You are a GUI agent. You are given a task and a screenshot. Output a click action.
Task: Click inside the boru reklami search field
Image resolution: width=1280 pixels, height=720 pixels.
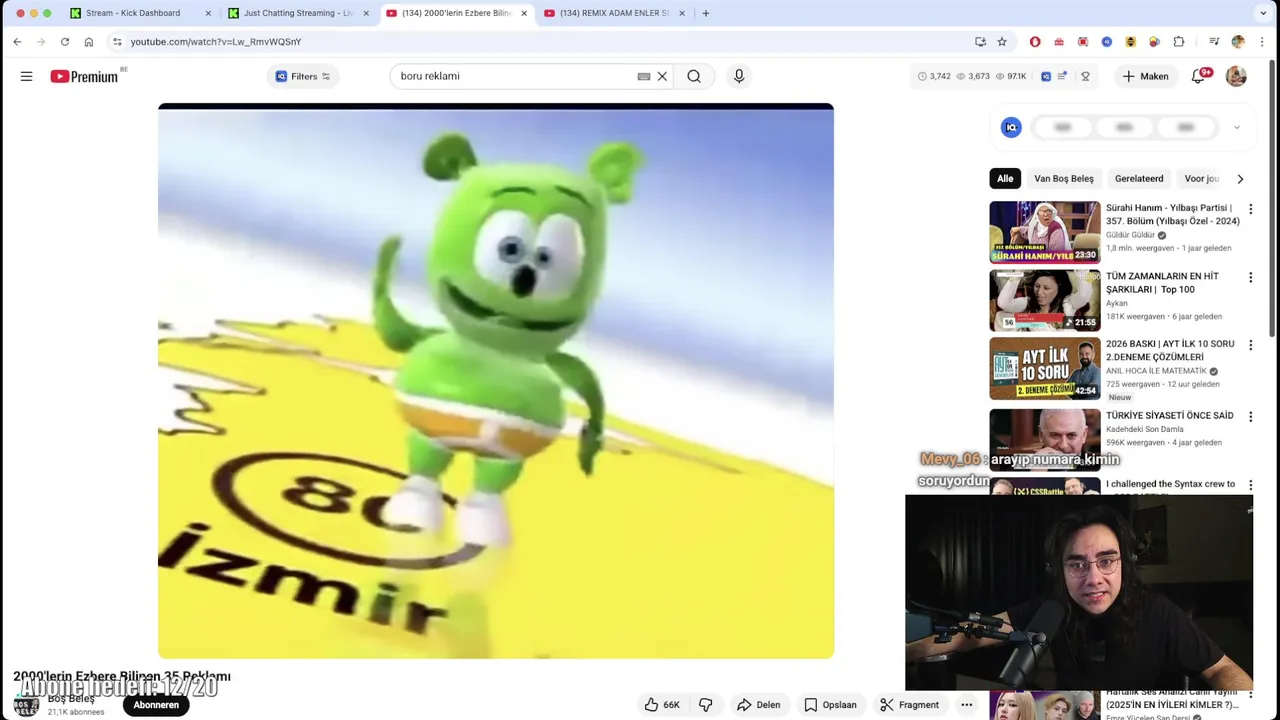[515, 76]
